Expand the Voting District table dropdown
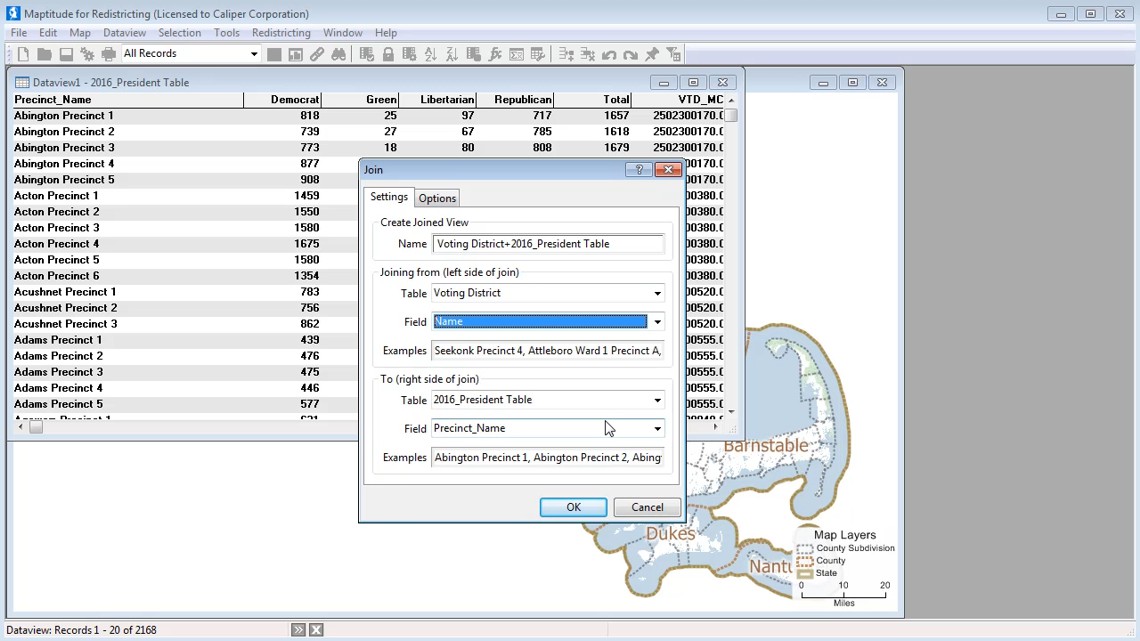This screenshot has width=1140, height=641. point(657,293)
